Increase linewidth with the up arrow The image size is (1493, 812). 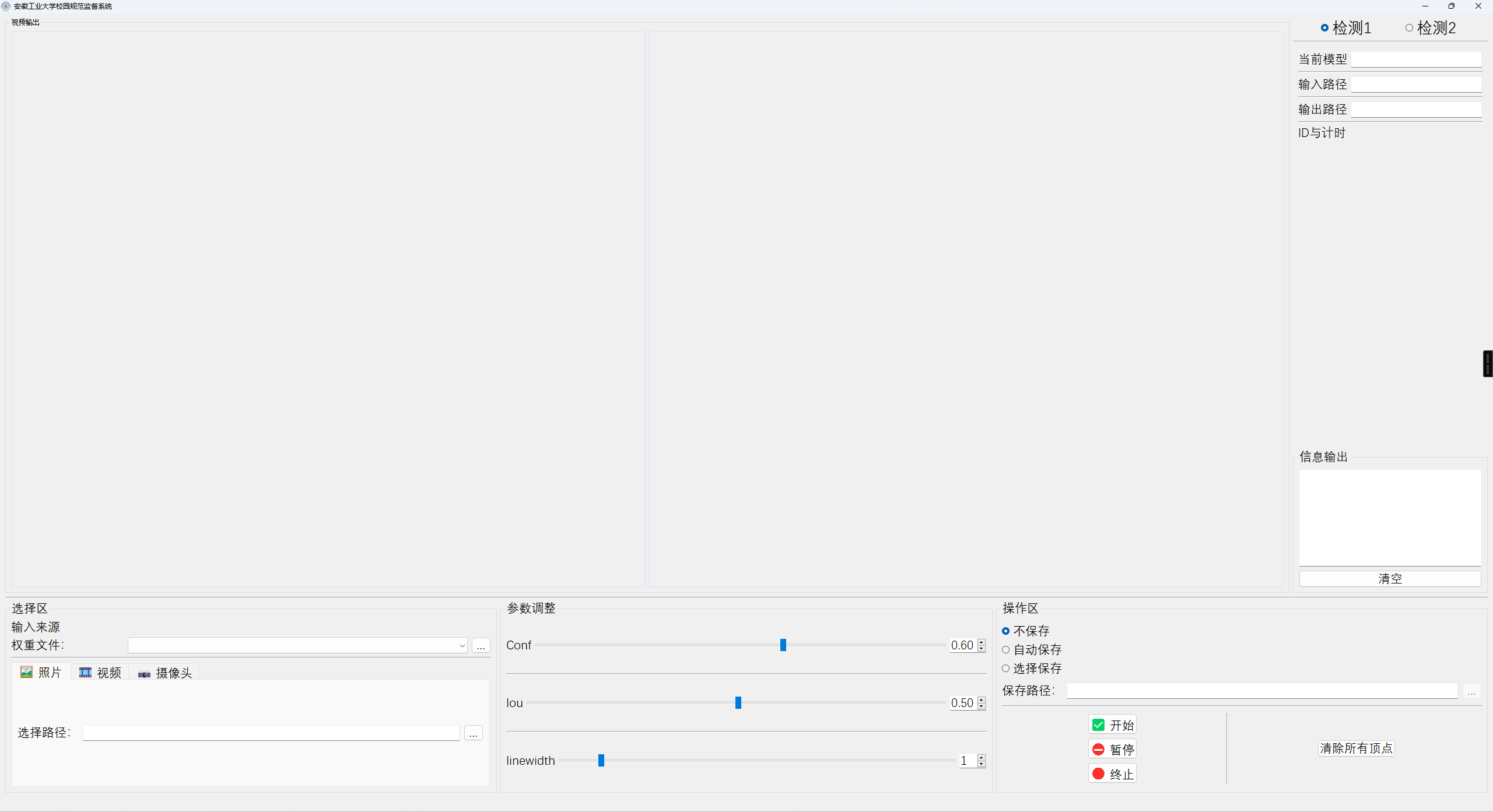pos(982,757)
